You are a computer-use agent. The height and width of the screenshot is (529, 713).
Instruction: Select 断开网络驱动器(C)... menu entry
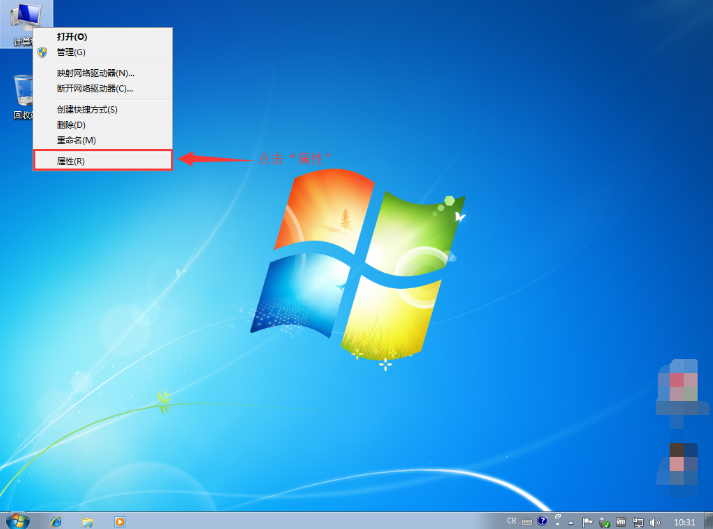click(x=103, y=89)
